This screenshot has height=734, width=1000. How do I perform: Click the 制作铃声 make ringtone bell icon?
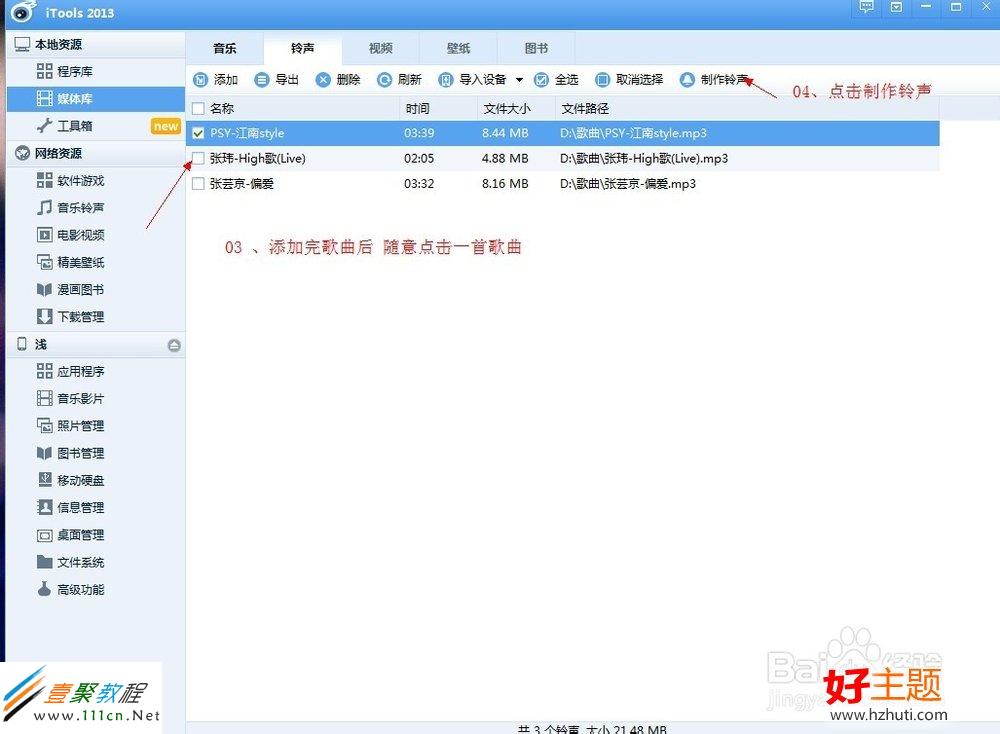tap(687, 80)
